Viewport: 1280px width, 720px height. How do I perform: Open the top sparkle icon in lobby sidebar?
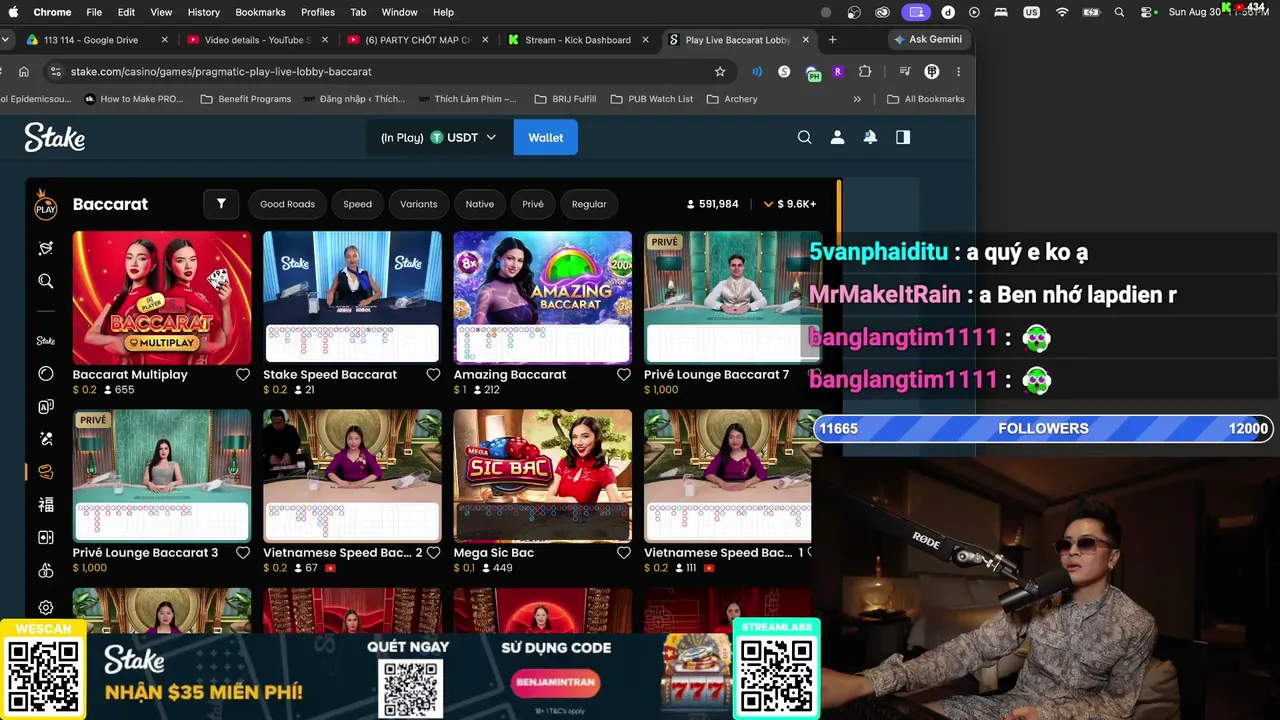(x=46, y=248)
